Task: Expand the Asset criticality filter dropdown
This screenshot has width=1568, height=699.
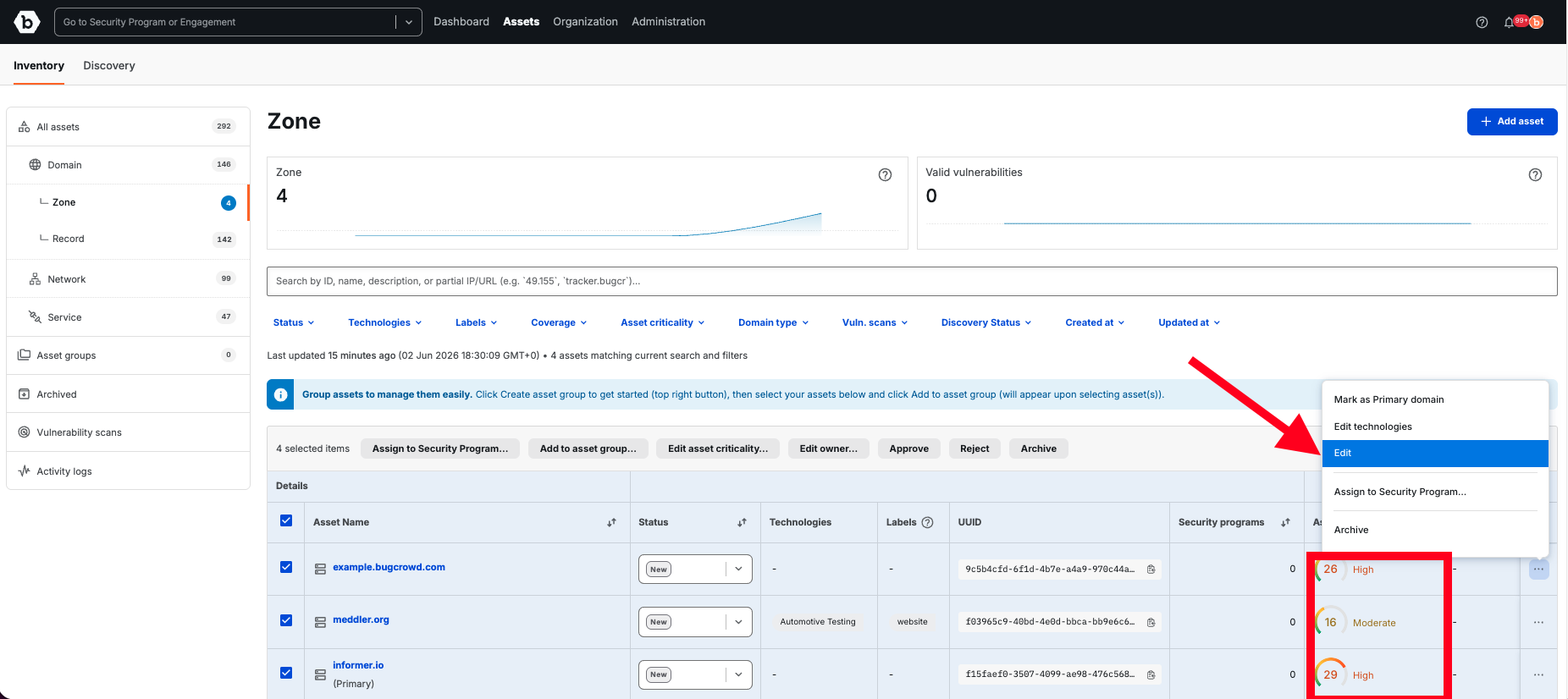Action: [662, 322]
